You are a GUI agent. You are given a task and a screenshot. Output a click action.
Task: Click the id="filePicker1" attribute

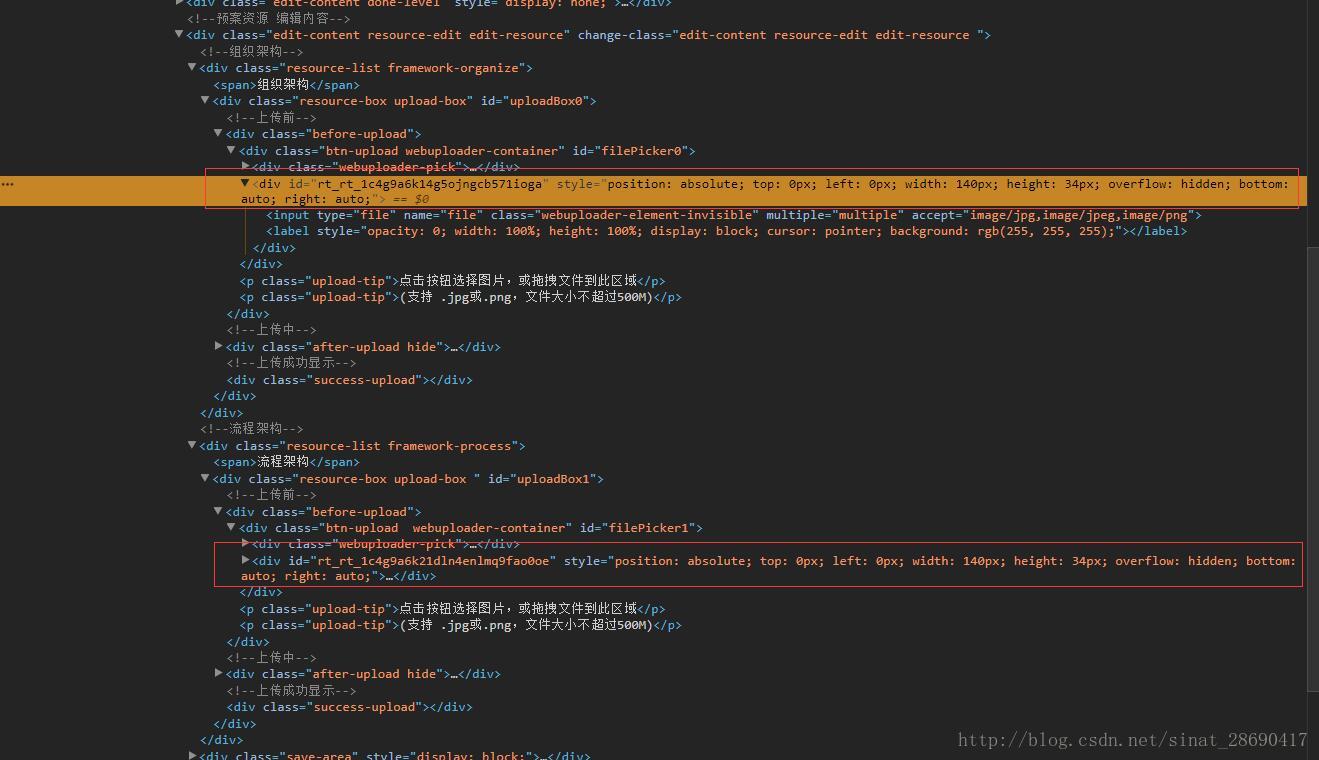tap(638, 528)
